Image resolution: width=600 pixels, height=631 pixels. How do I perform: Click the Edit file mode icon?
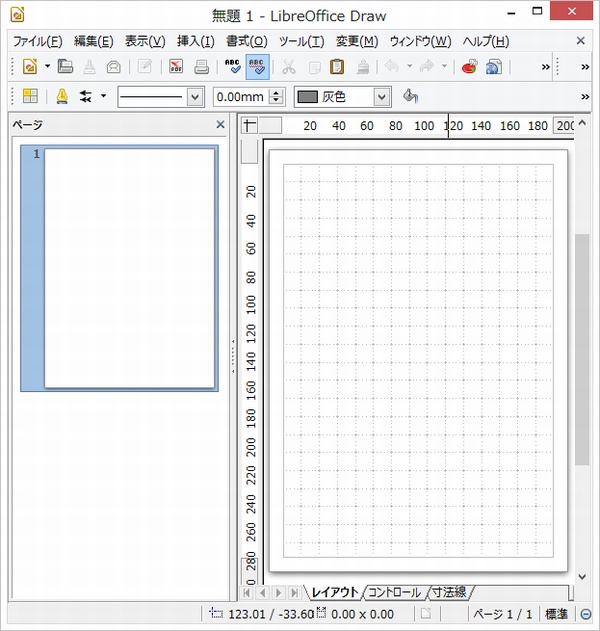click(x=145, y=66)
